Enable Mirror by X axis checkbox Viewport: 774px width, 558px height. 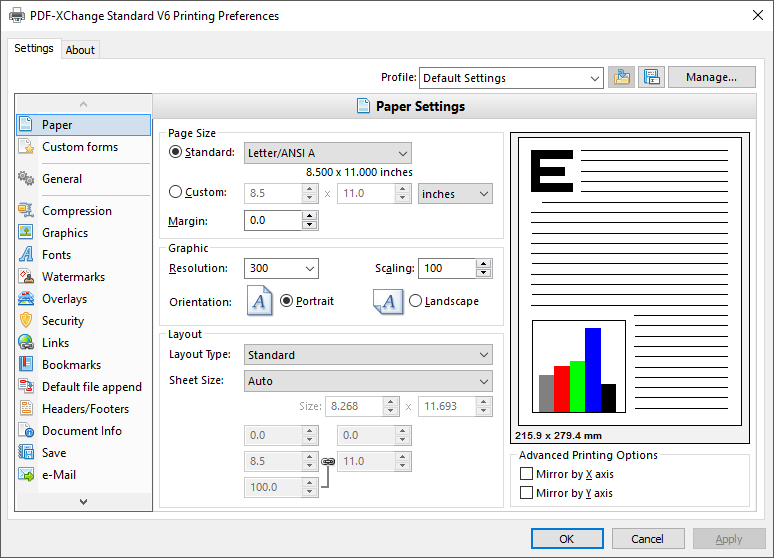tap(527, 474)
